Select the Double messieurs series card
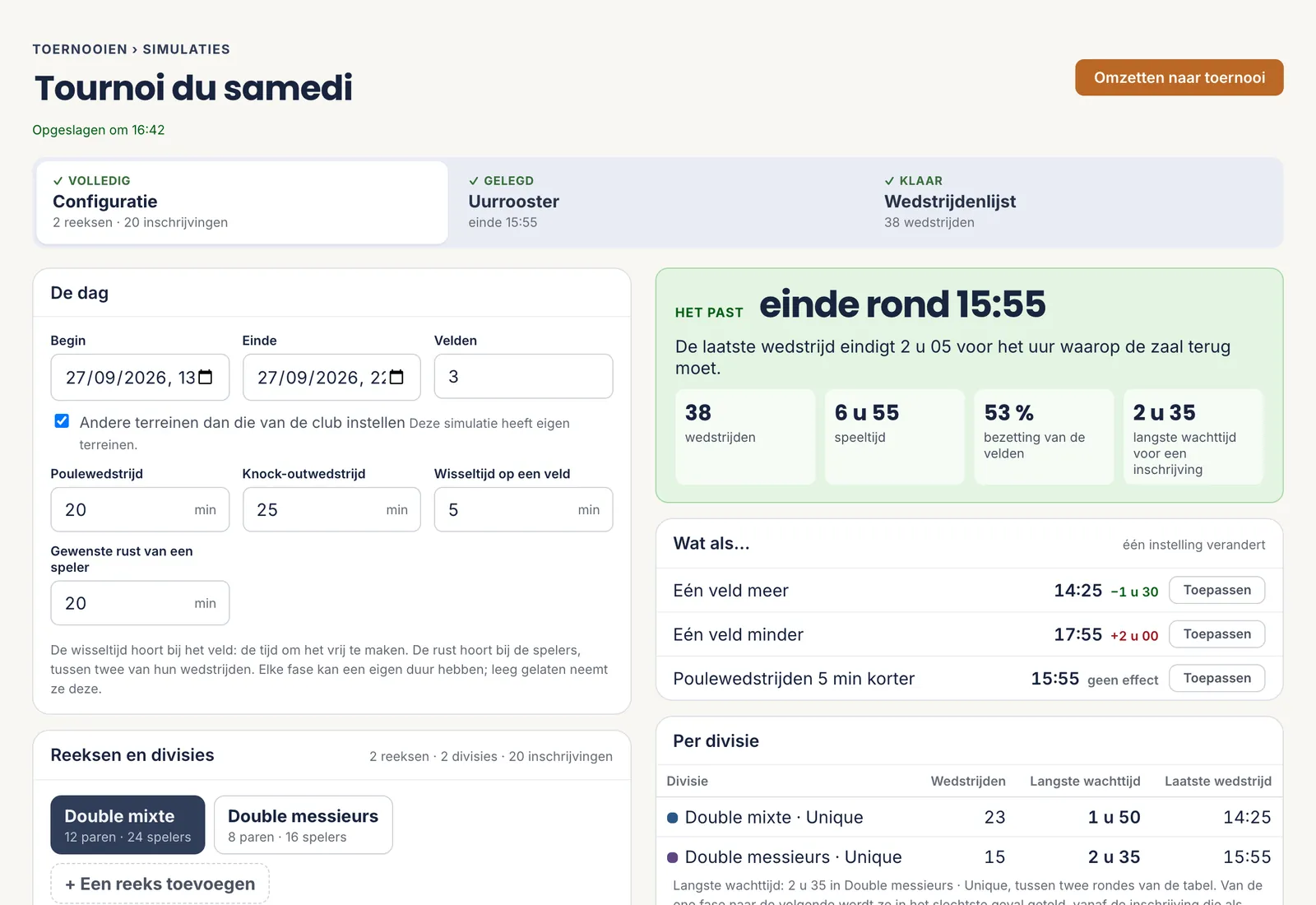1316x905 pixels. point(303,824)
